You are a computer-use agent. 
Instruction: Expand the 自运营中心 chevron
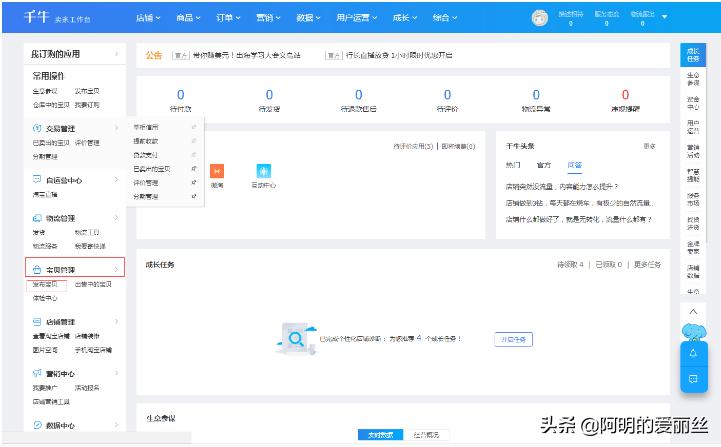point(116,180)
